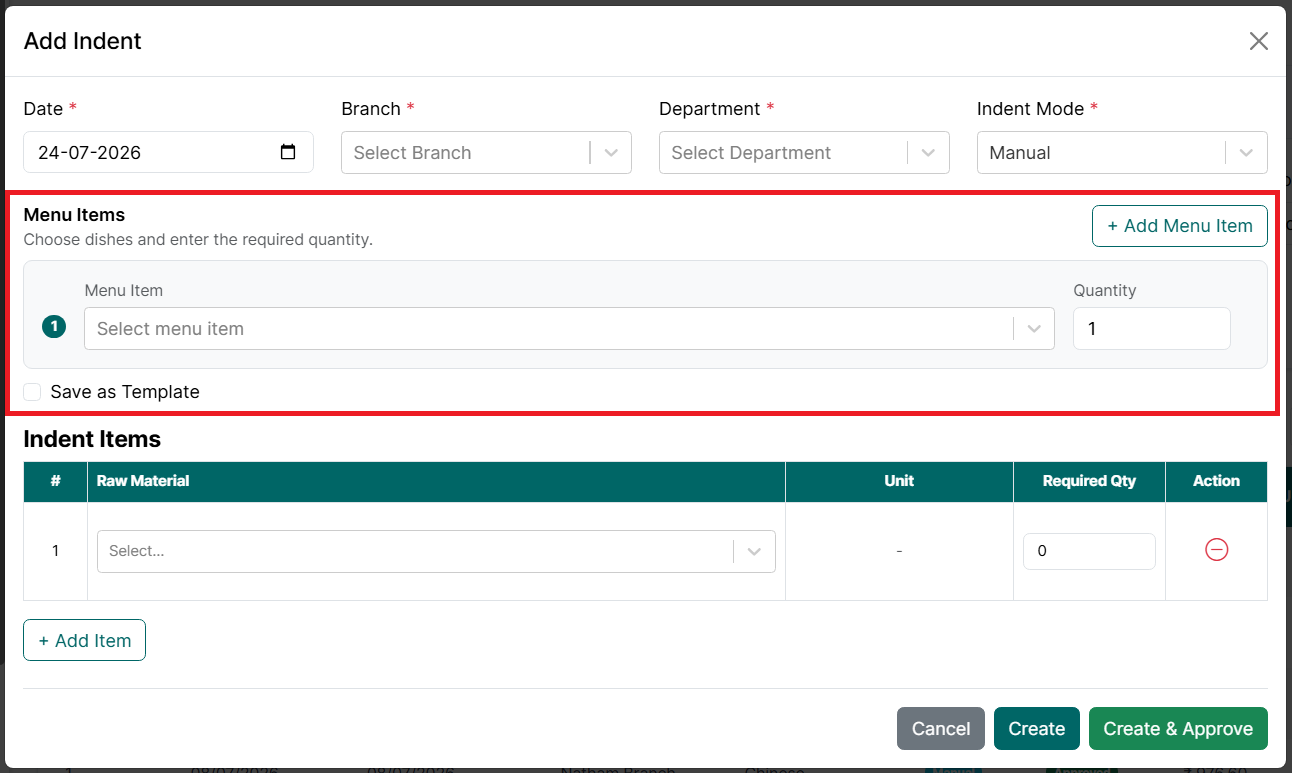Expand the menu item dropdown chevron

[1034, 329]
